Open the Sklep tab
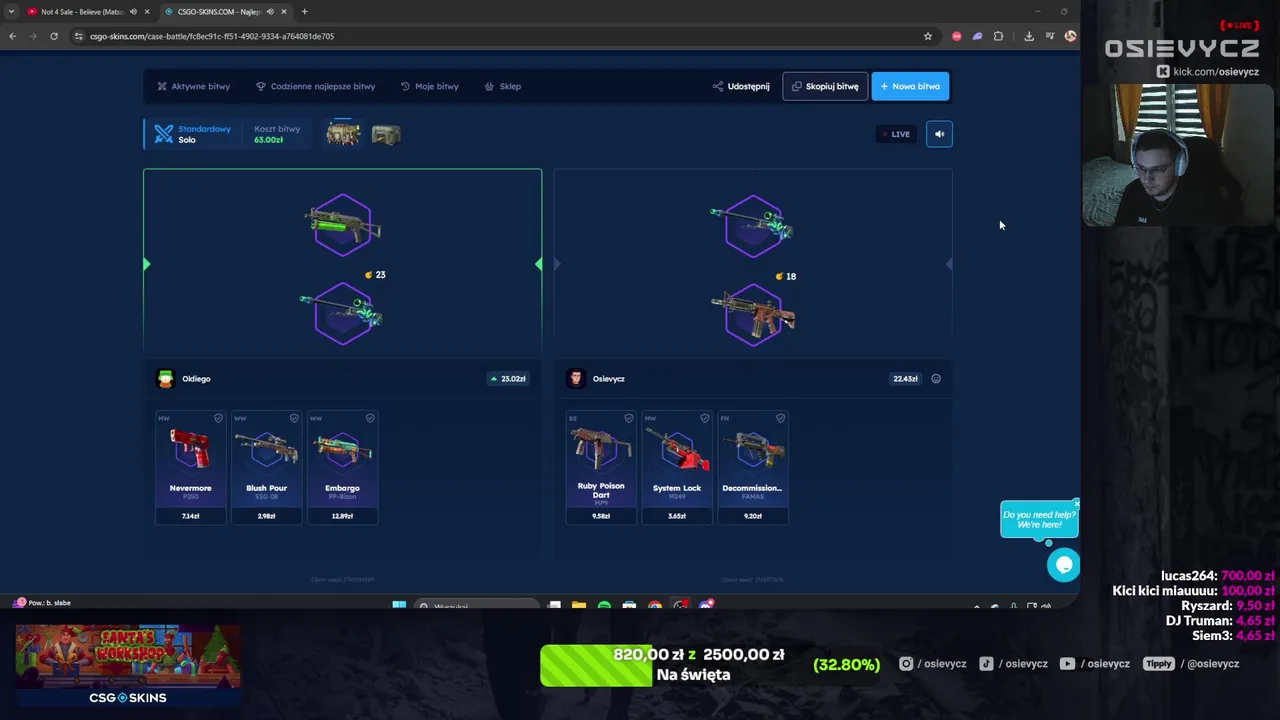This screenshot has height=720, width=1280. pos(503,86)
